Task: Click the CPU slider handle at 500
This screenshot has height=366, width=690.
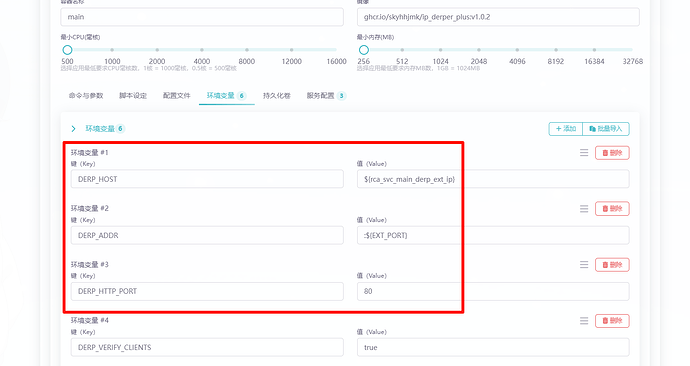Action: coord(67,50)
